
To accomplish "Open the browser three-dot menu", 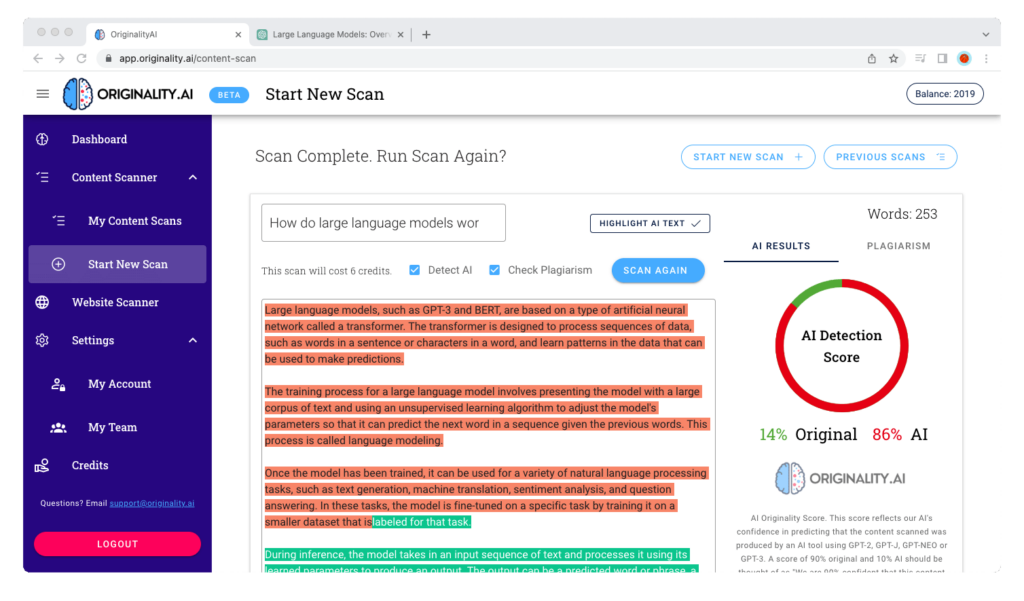I will pos(986,58).
